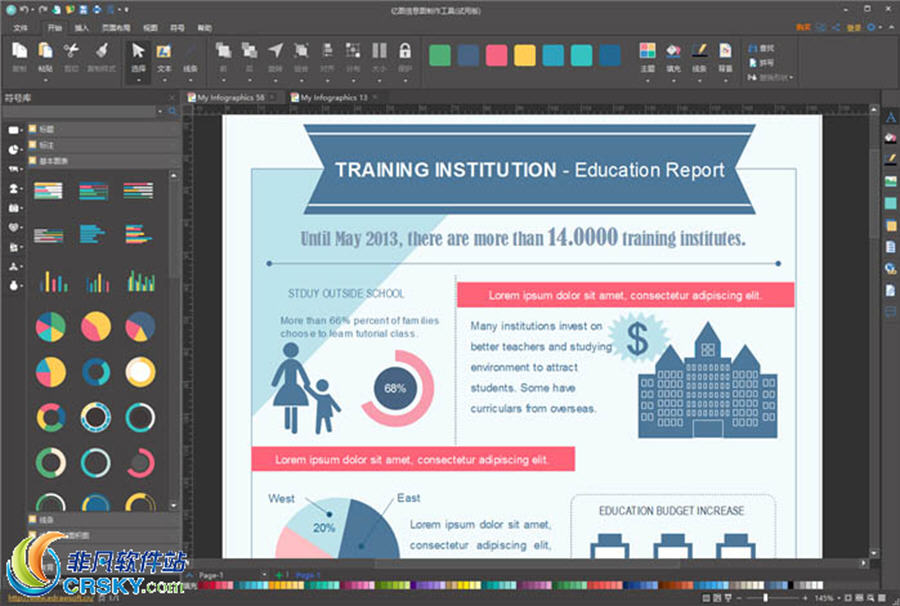
Task: Collapse the ribbon with the up chevron
Action: tap(891, 28)
